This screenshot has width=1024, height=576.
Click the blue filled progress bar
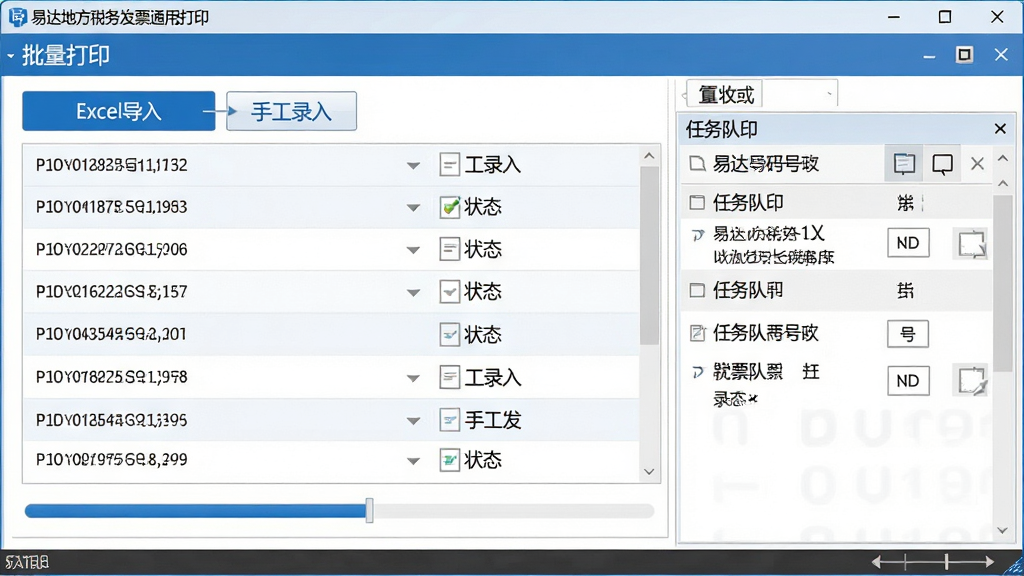[195, 511]
